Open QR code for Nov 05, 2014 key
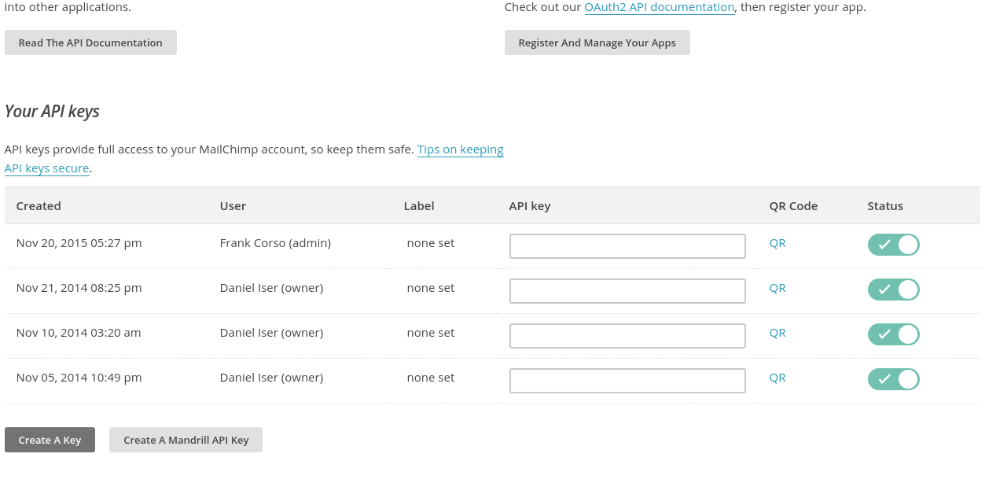This screenshot has width=1000, height=487. 777,378
